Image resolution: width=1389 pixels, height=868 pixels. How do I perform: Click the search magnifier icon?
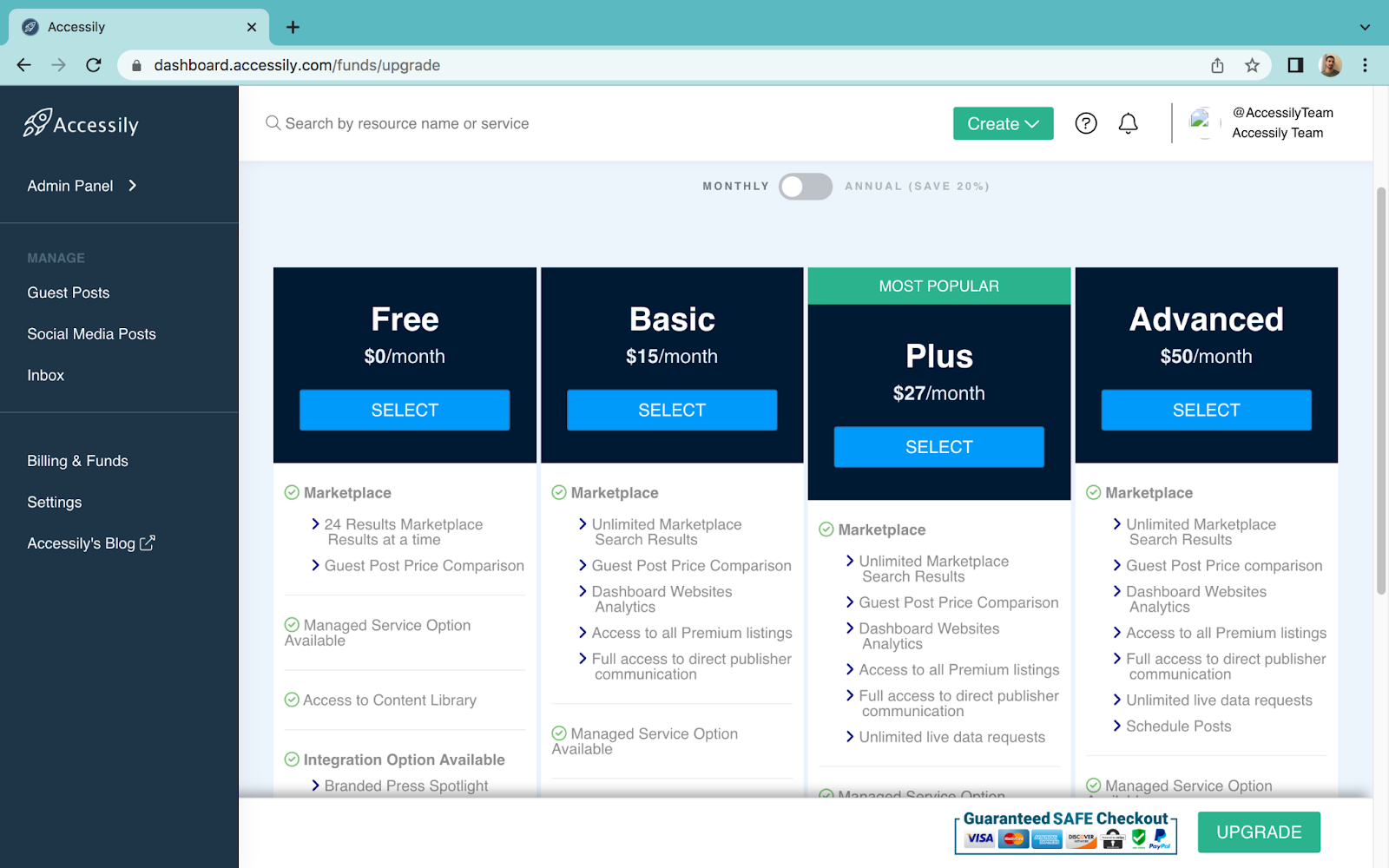point(273,123)
